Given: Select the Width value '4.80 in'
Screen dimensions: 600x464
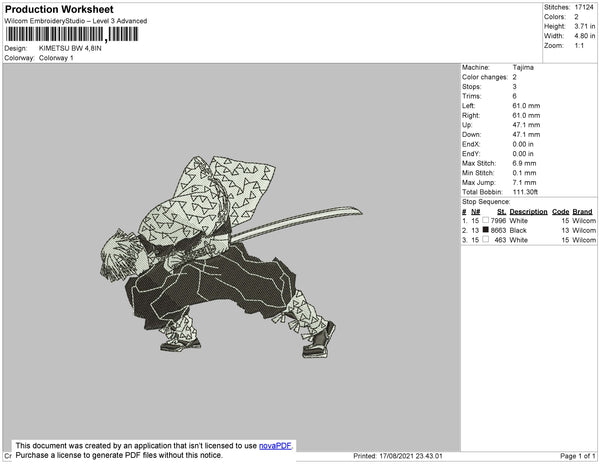Looking at the screenshot, I should [585, 36].
